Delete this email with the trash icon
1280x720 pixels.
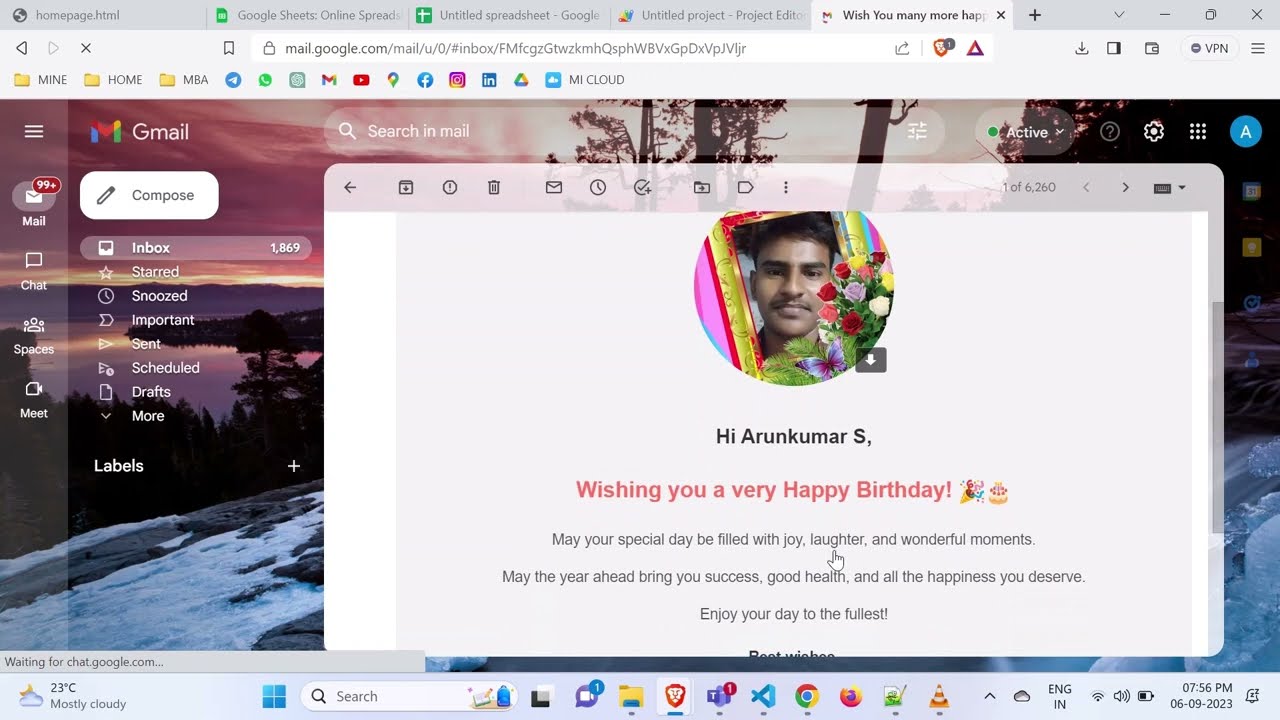tap(494, 187)
